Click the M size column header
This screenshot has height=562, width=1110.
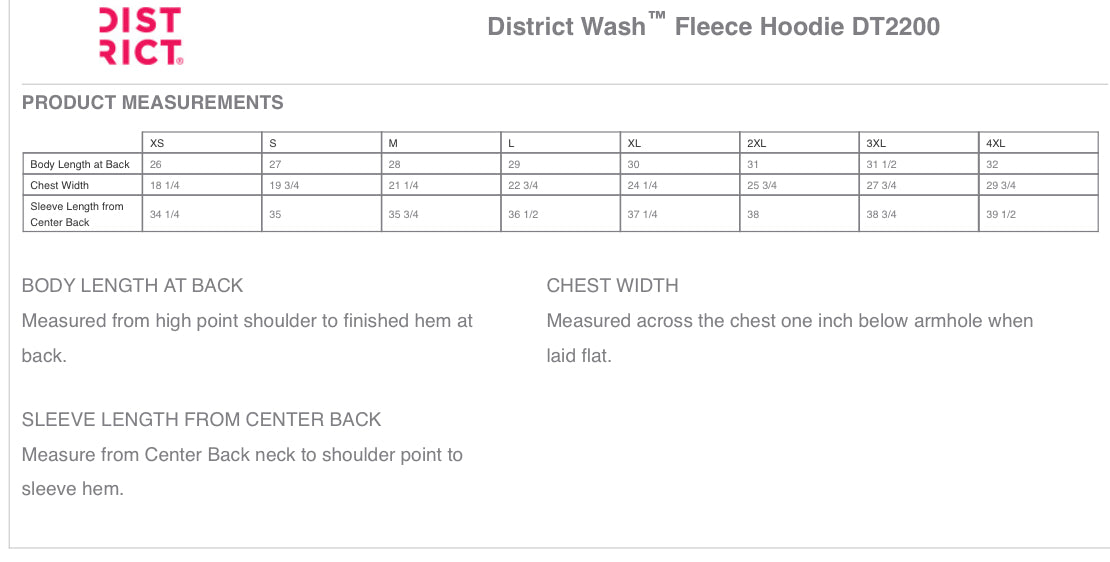[x=393, y=143]
